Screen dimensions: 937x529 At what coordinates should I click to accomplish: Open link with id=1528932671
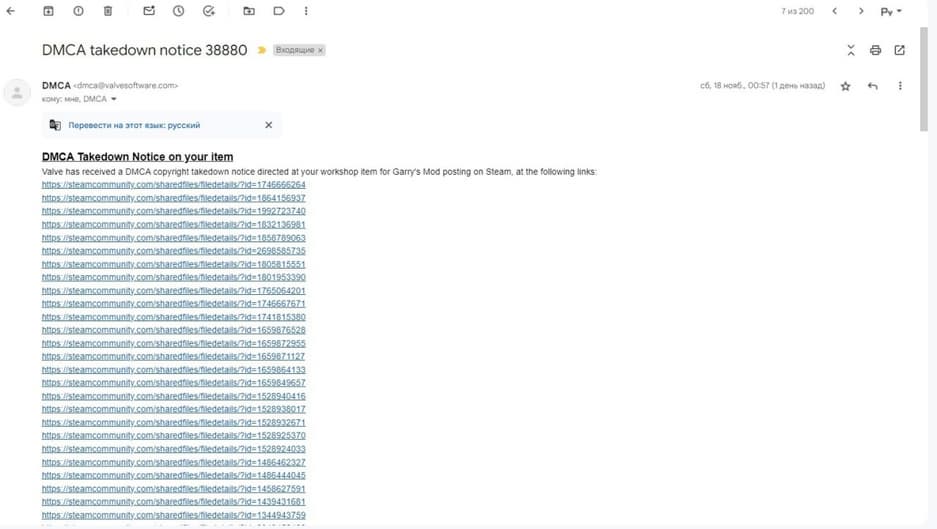point(173,423)
